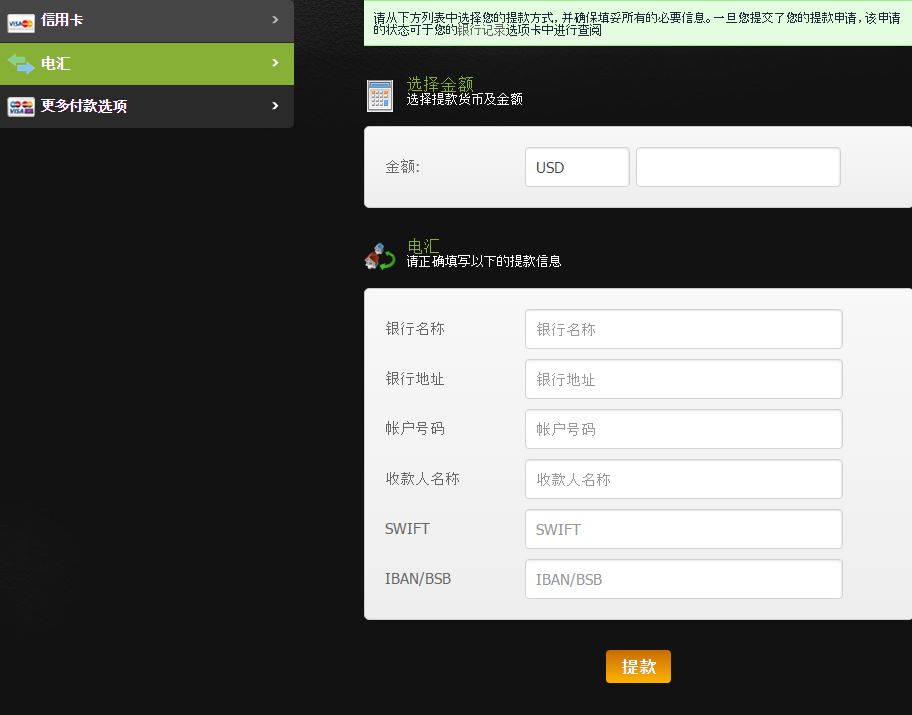Click the 收款人名称 input field
Image resolution: width=912 pixels, height=715 pixels.
click(683, 479)
